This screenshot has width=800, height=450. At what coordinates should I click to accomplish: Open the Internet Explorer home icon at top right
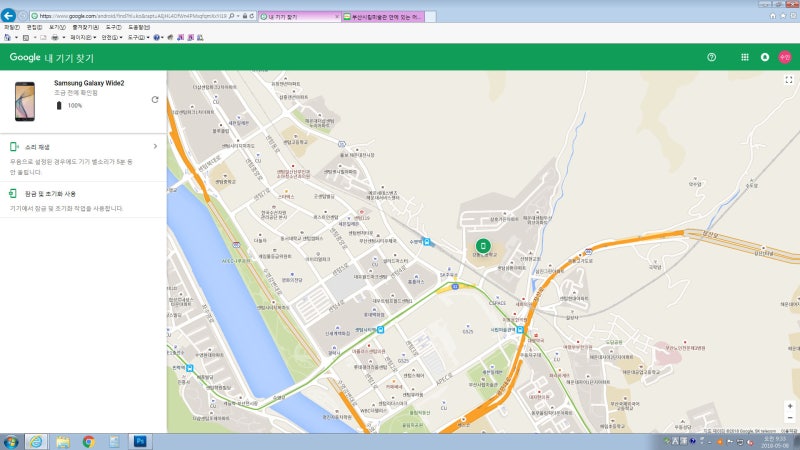click(773, 16)
